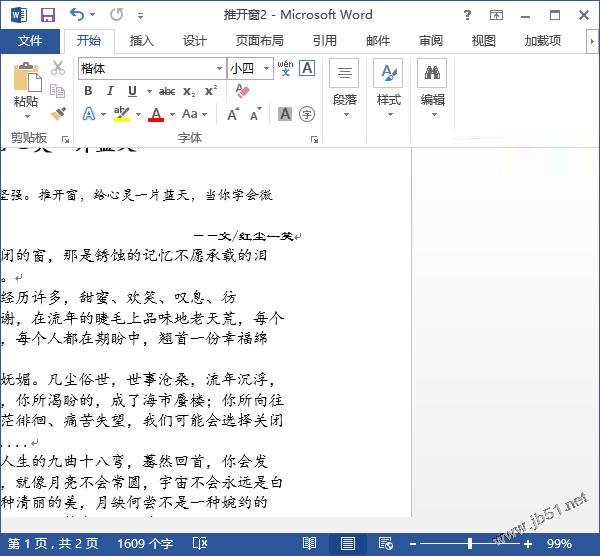Viewport: 600px width, 556px height.
Task: Save the document with the floppy disk icon
Action: [x=48, y=15]
